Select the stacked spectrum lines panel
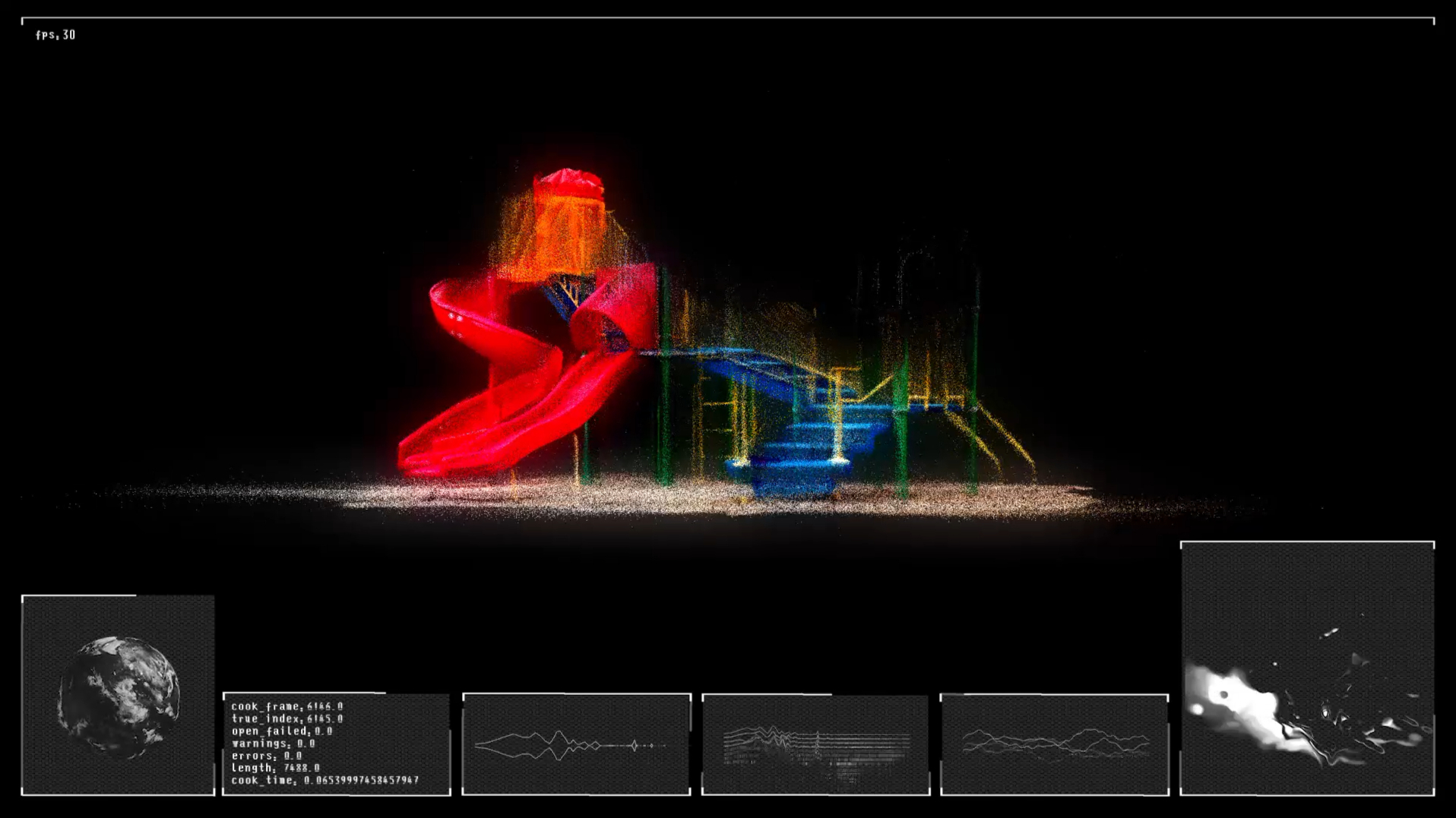 815,744
